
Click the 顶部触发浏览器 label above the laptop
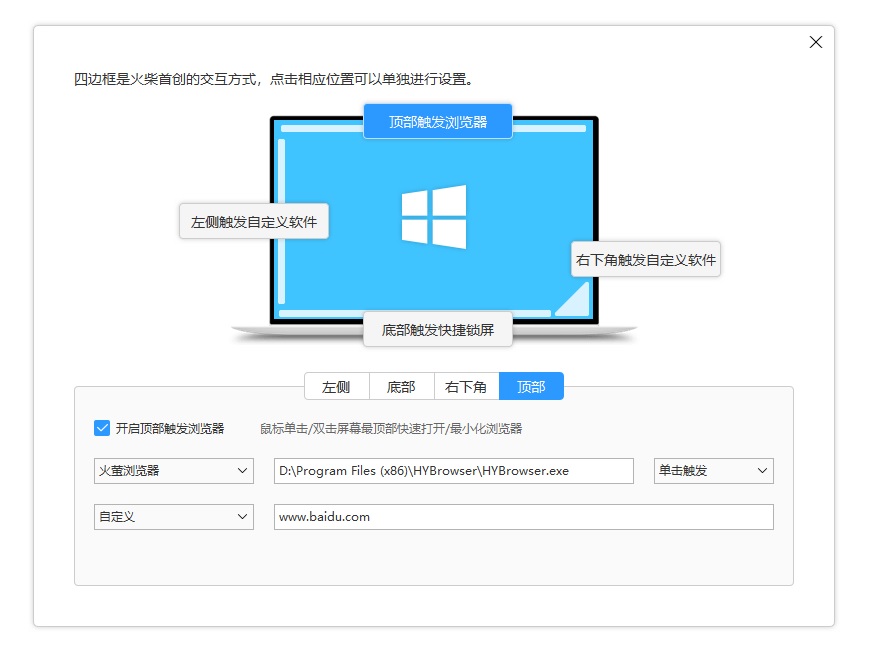[439, 121]
